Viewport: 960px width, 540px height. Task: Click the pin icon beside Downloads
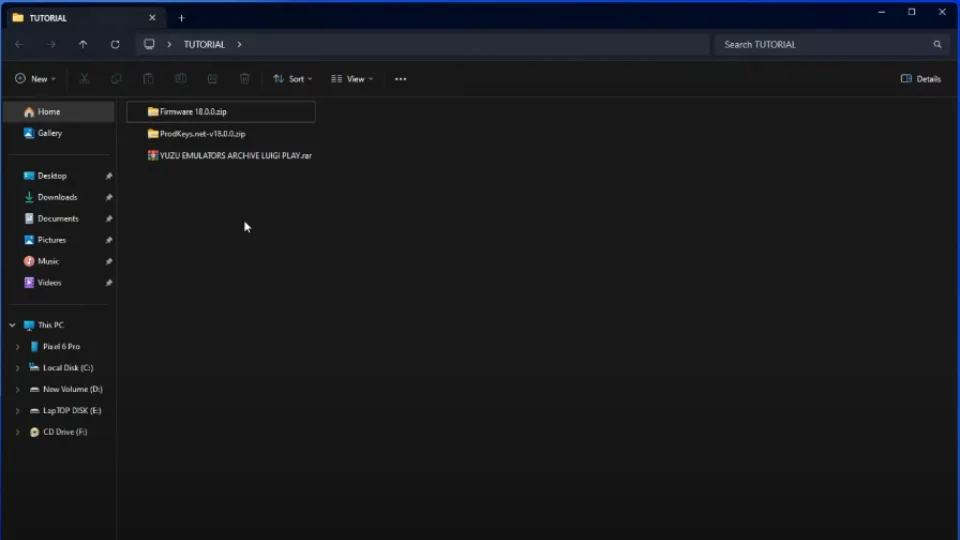pyautogui.click(x=108, y=198)
